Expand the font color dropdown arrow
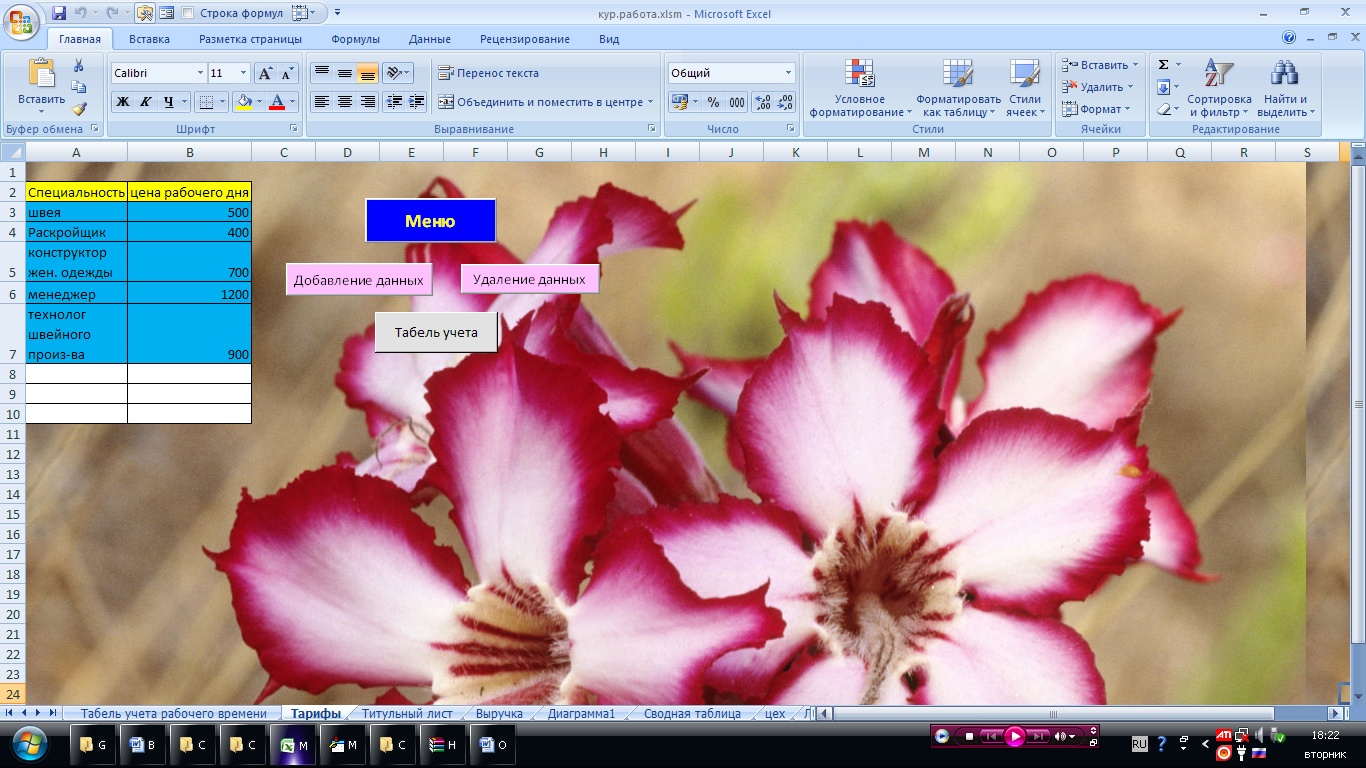This screenshot has height=768, width=1366. click(x=293, y=102)
